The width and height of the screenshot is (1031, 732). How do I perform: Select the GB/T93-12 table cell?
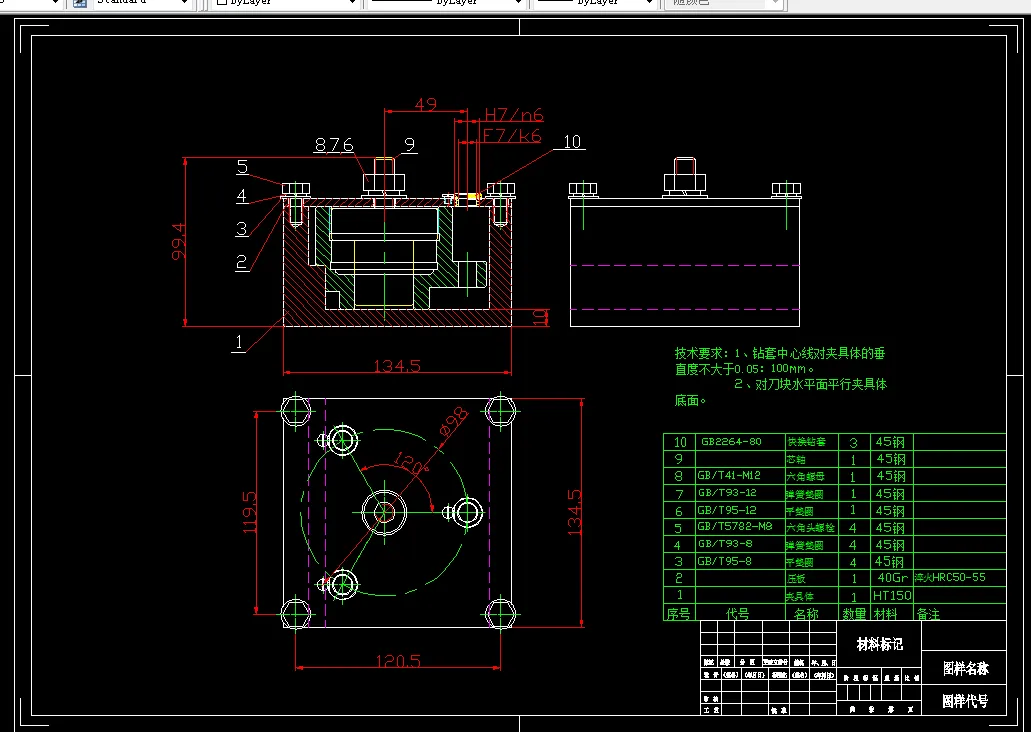click(727, 492)
